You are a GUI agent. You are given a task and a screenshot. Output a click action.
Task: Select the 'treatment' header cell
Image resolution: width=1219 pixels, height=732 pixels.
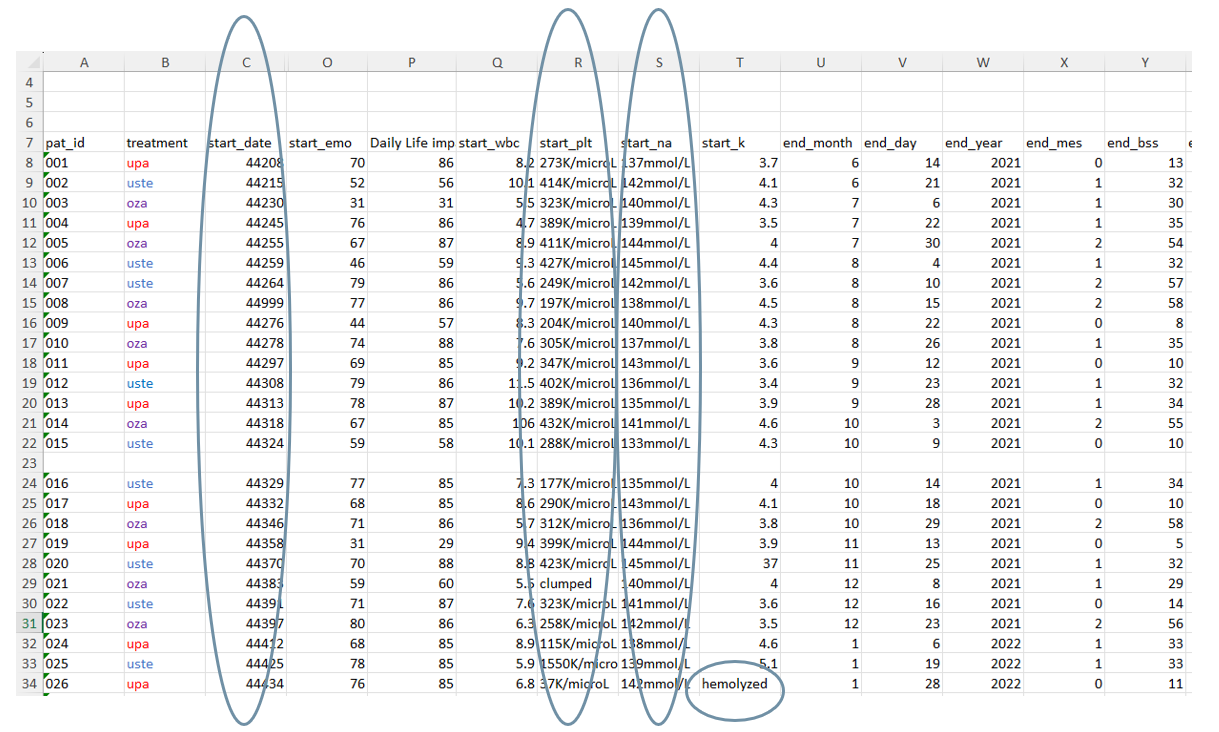(x=165, y=143)
